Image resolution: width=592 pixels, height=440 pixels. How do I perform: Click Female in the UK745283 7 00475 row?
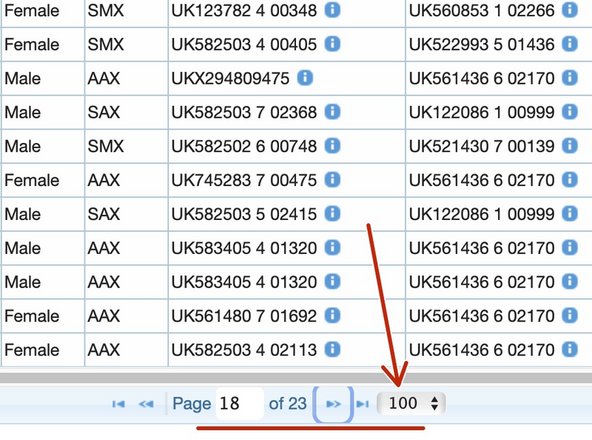[x=32, y=180]
